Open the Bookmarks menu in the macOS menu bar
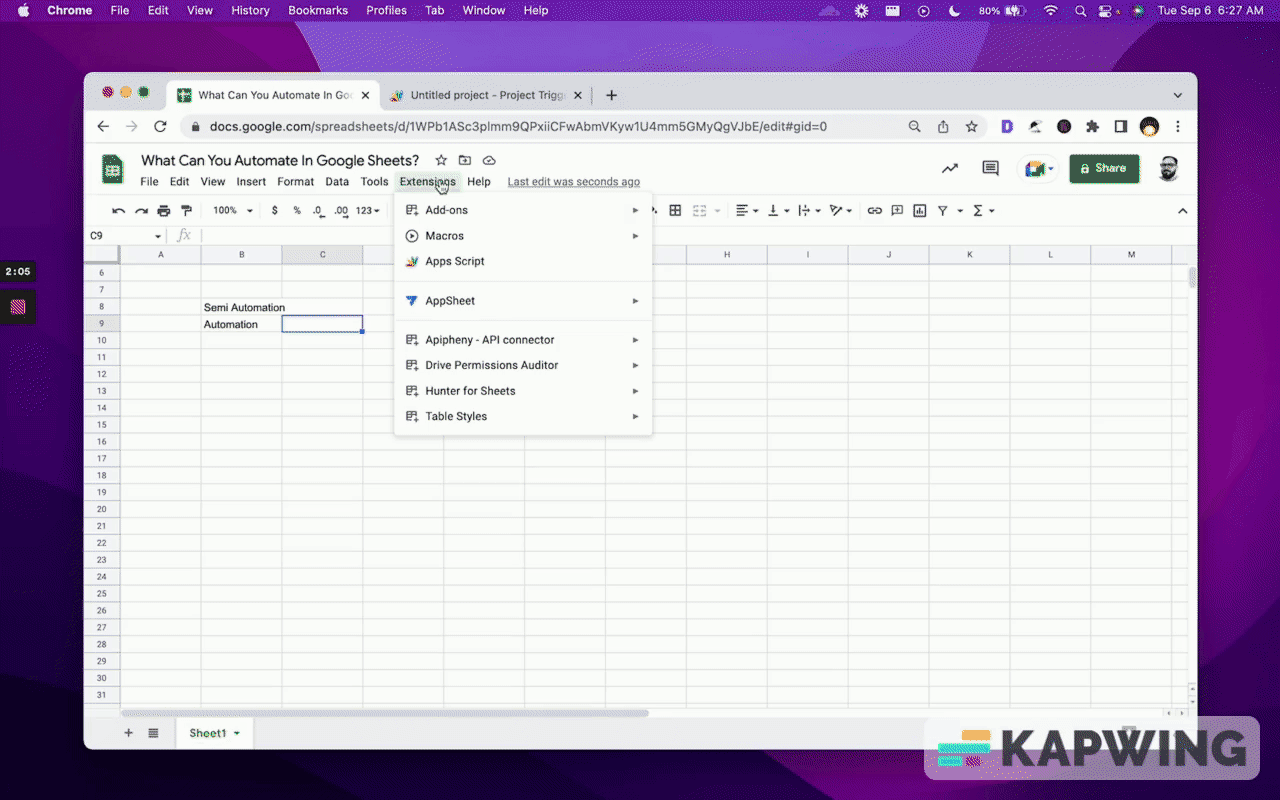1280x800 pixels. point(318,10)
